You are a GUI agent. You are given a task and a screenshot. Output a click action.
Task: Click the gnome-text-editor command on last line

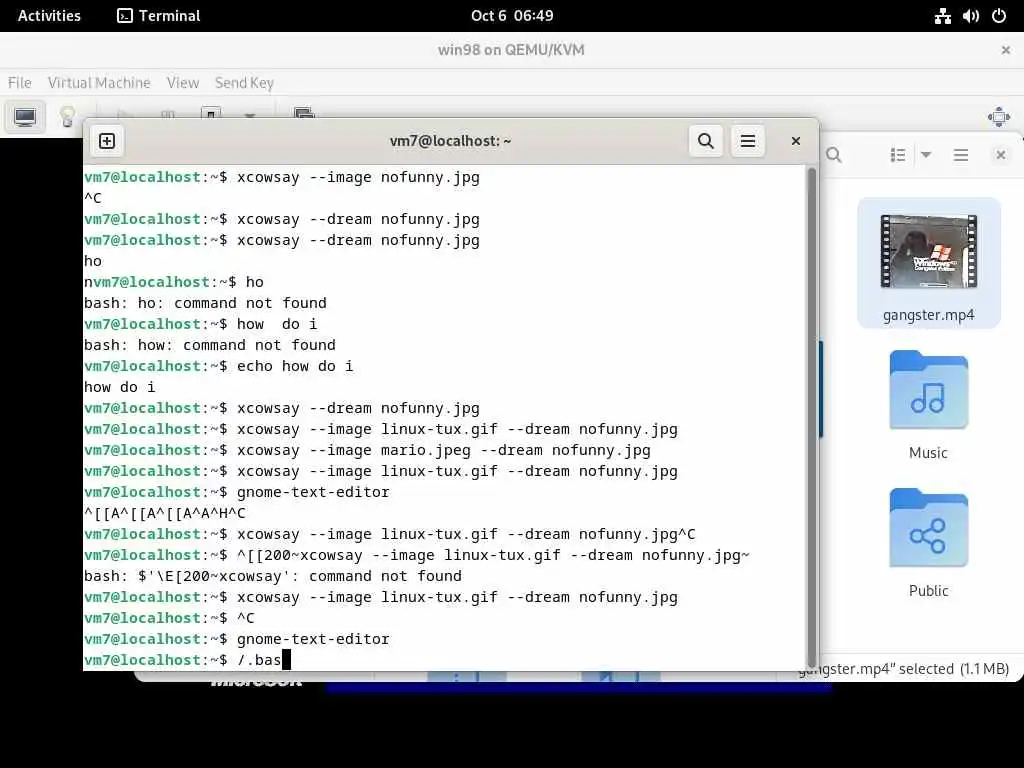(x=313, y=639)
